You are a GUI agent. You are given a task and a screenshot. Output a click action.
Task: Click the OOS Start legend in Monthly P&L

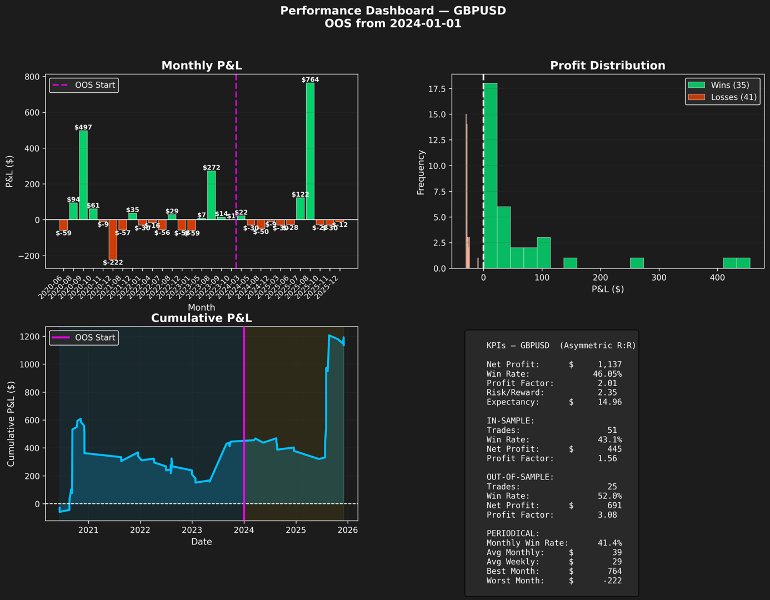(84, 85)
